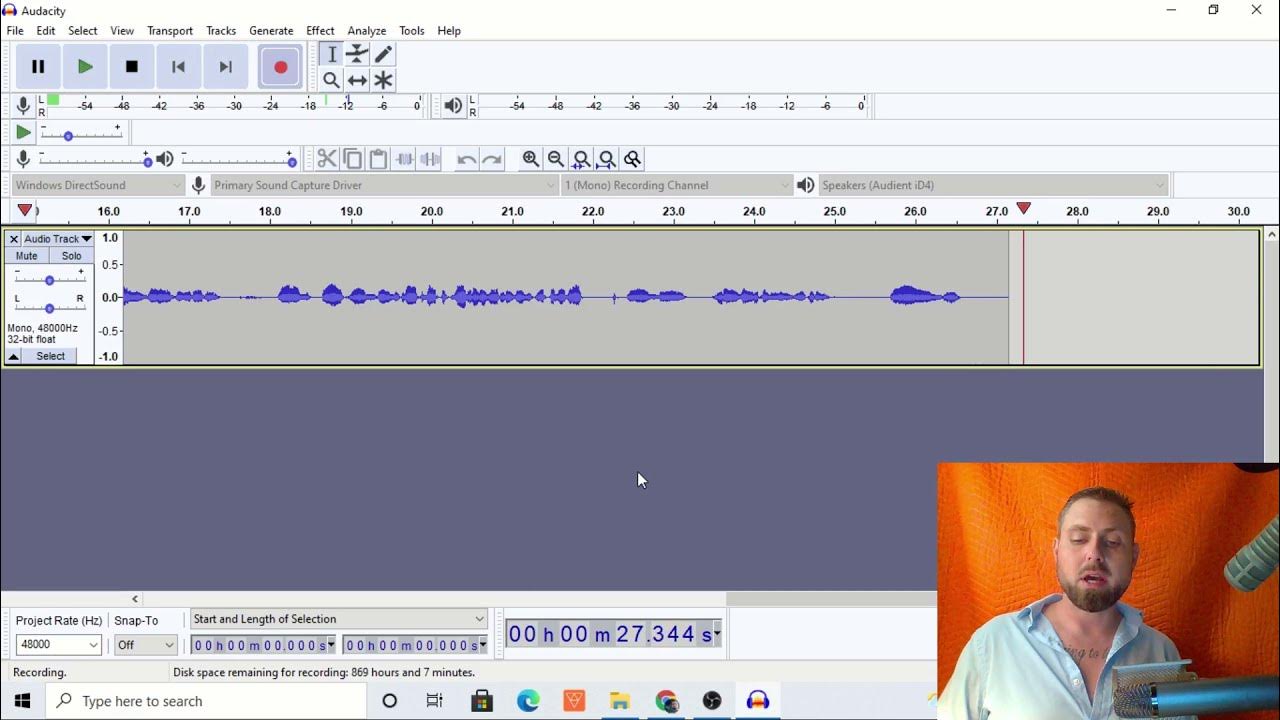
Task: Open the audio position time format arrow
Action: (x=717, y=634)
